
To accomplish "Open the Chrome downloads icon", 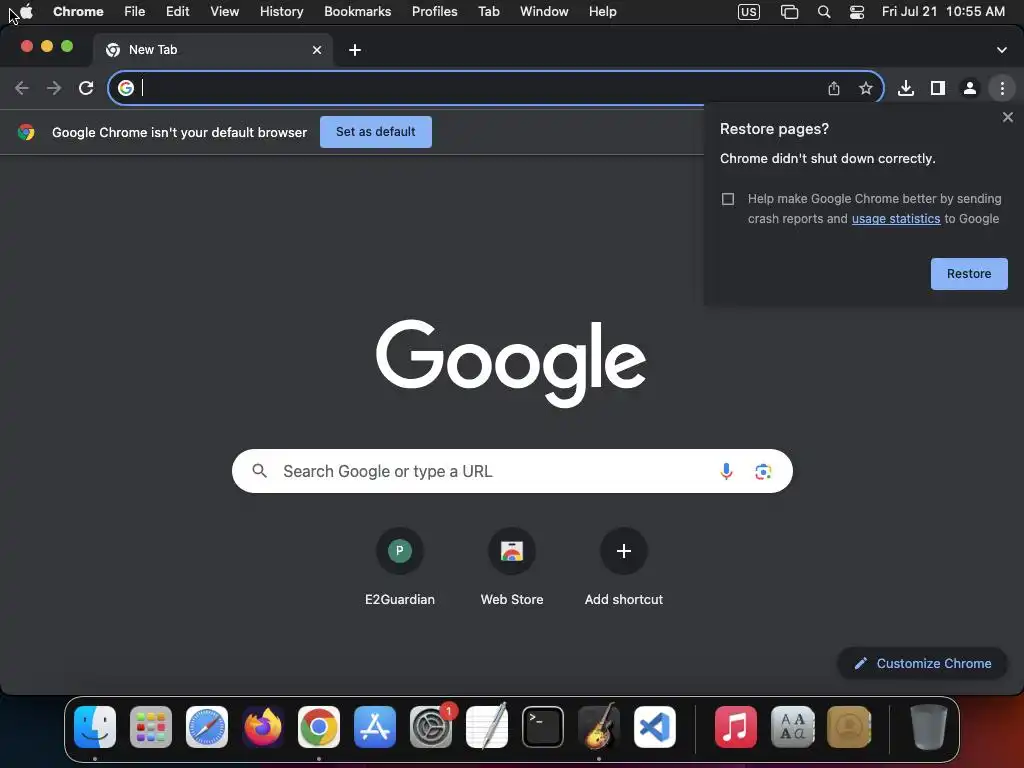I will click(906, 88).
